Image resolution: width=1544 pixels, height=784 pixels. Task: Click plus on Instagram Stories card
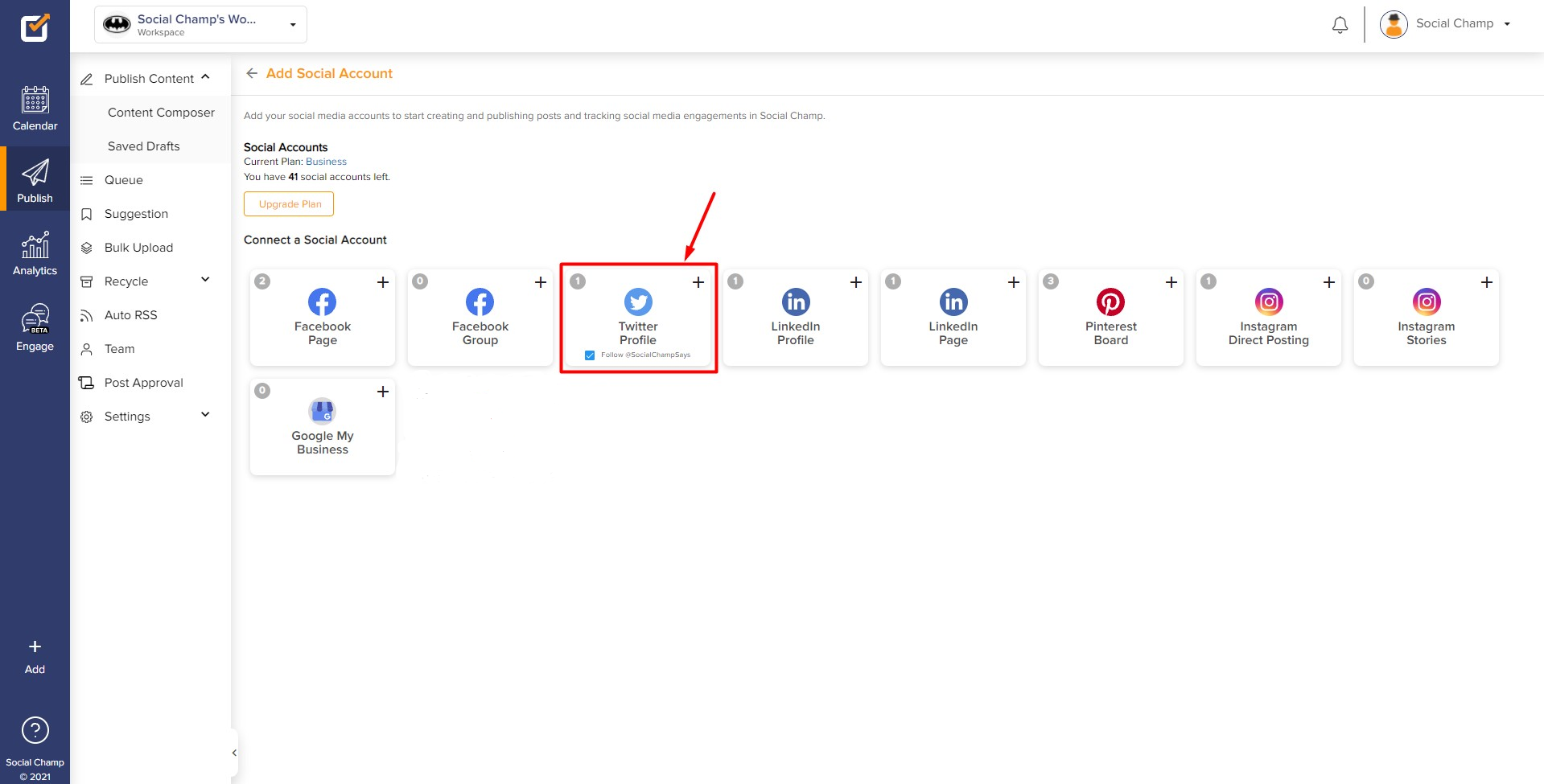[x=1486, y=282]
